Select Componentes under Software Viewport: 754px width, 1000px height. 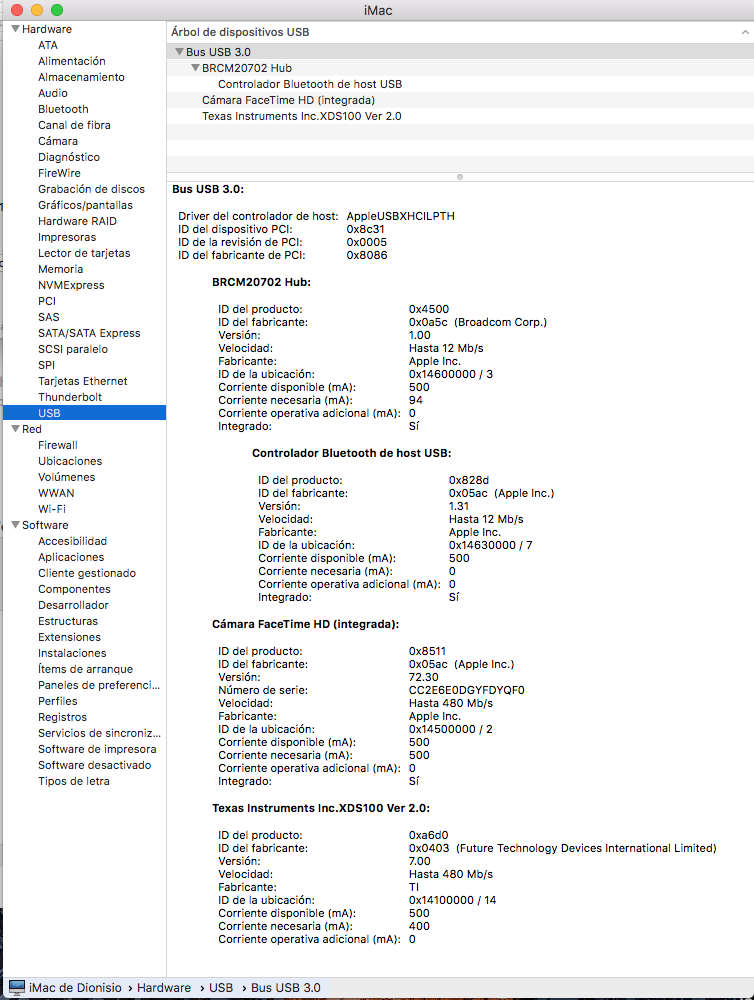point(74,589)
